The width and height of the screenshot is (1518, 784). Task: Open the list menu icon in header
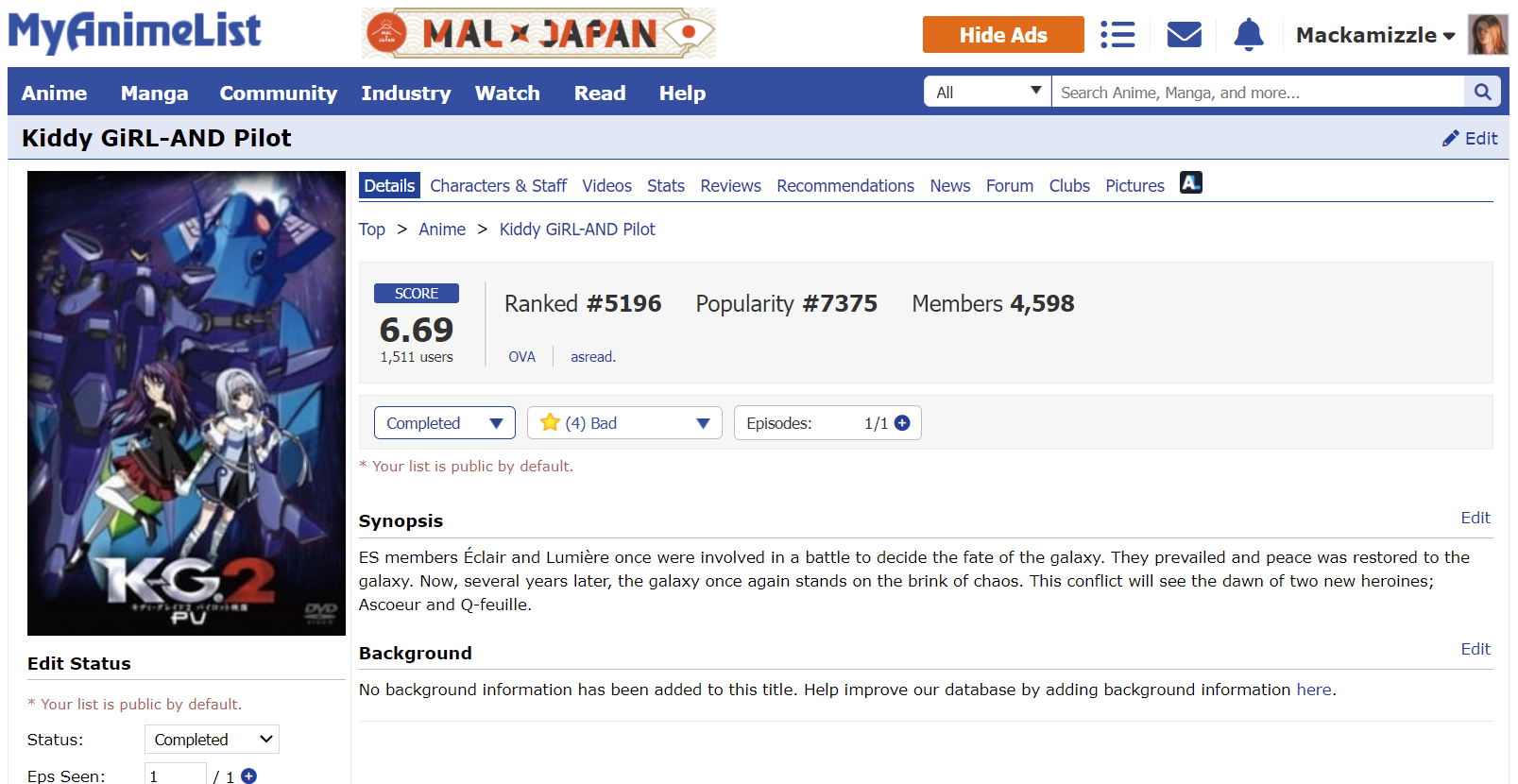[x=1117, y=35]
